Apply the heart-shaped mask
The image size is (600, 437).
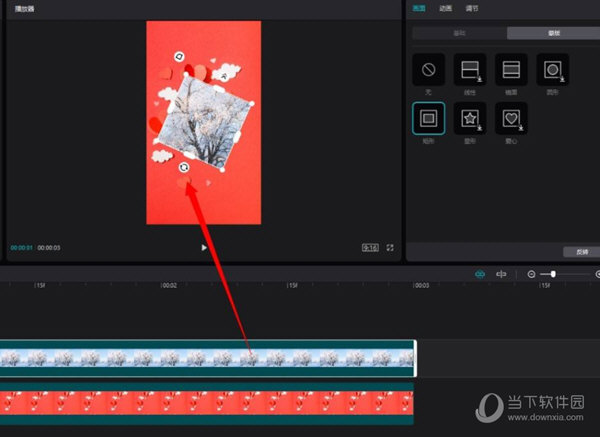511,119
